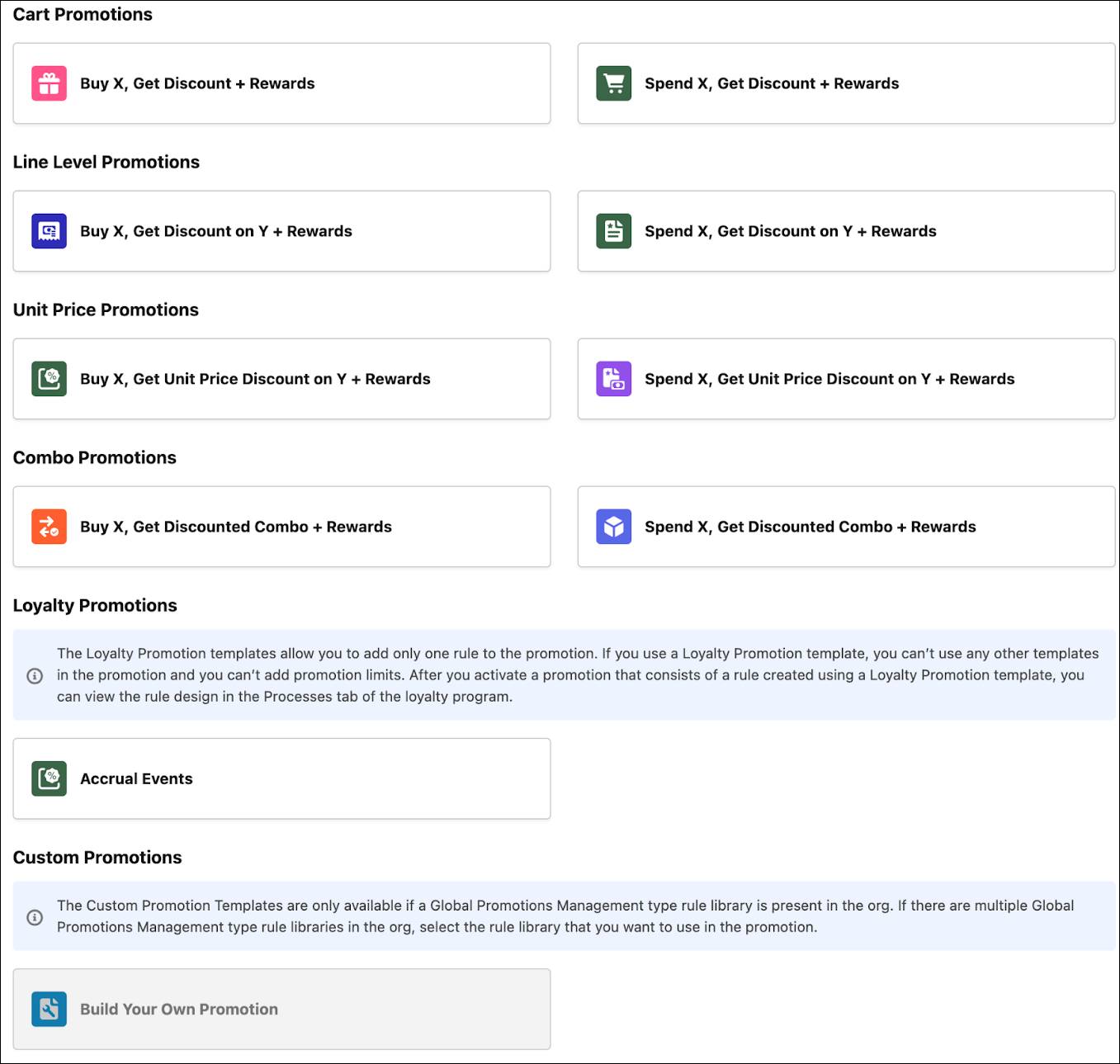
Task: Select Spend X, Get Discount + Rewards template
Action: coord(771,83)
